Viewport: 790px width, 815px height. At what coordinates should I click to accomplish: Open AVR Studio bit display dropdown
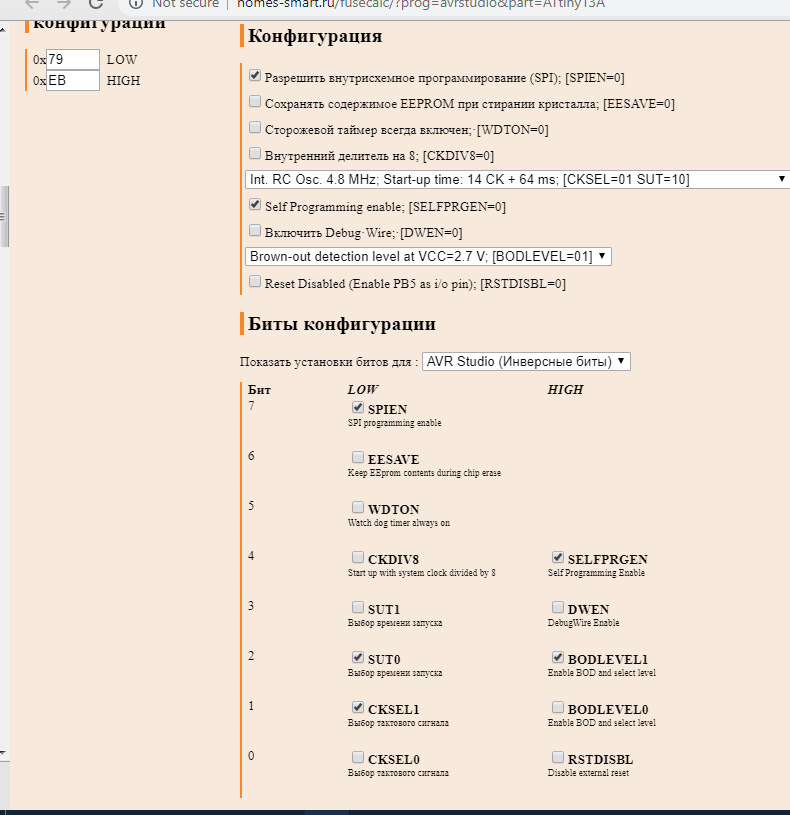pyautogui.click(x=526, y=361)
